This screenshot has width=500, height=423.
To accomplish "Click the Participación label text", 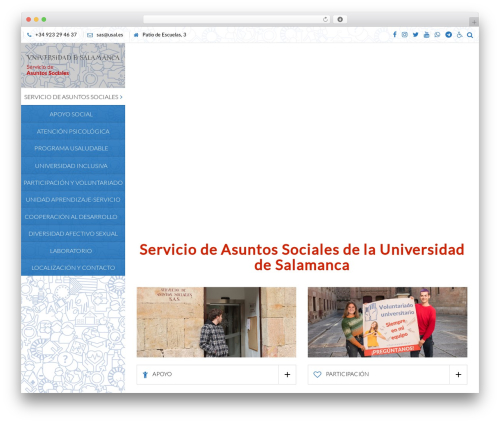I will click(347, 374).
